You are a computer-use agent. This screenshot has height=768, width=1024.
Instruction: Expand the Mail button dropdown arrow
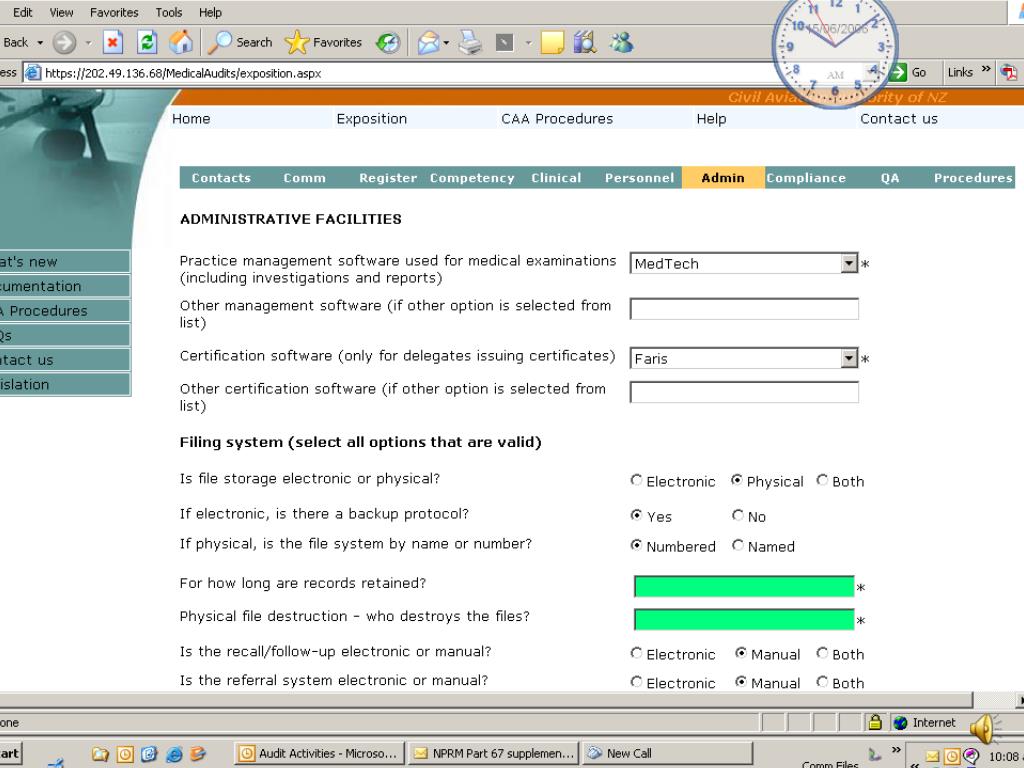click(x=446, y=43)
